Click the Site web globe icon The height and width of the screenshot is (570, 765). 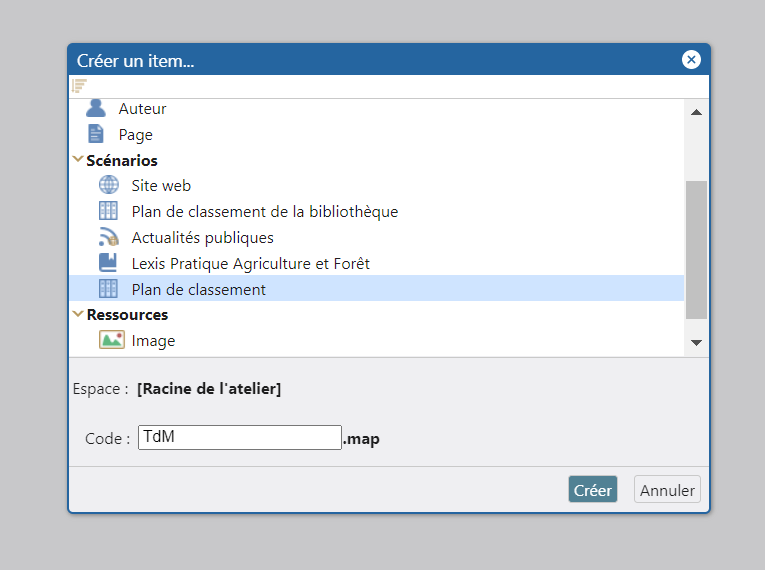(108, 185)
